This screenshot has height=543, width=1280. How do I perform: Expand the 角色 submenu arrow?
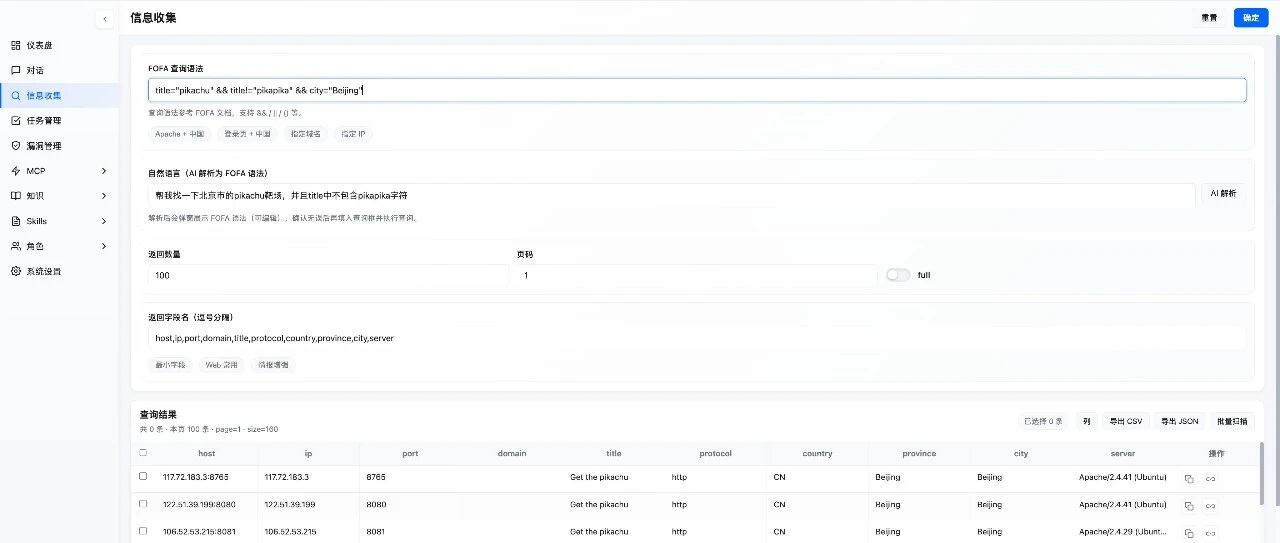tap(104, 246)
